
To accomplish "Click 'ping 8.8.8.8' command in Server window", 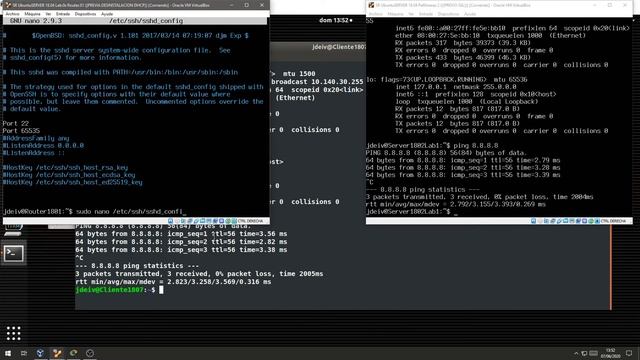I will pyautogui.click(x=476, y=146).
